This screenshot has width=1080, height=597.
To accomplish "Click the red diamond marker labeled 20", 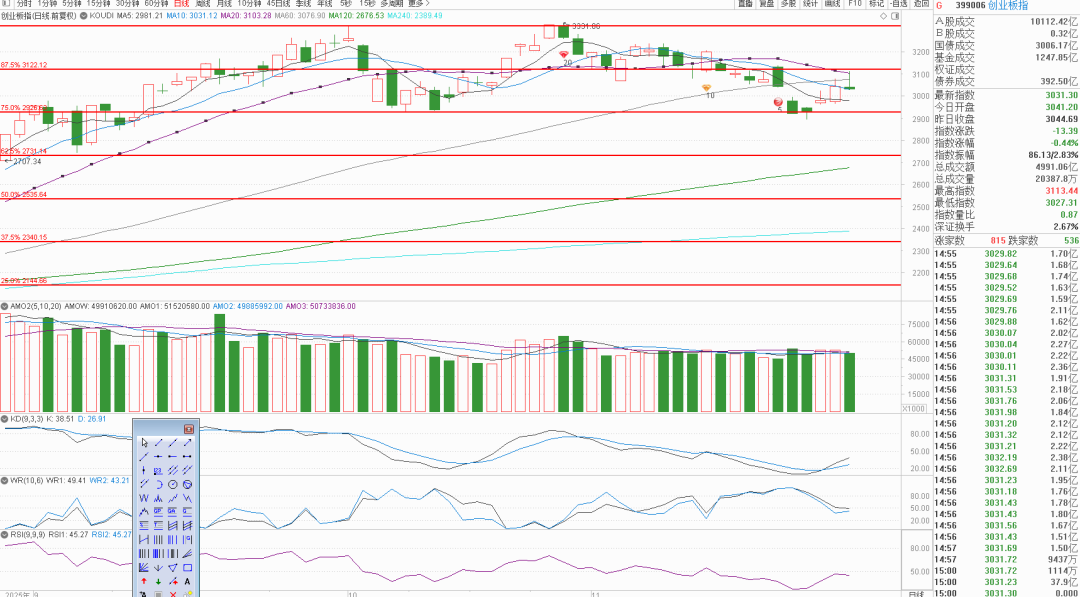I will click(564, 54).
